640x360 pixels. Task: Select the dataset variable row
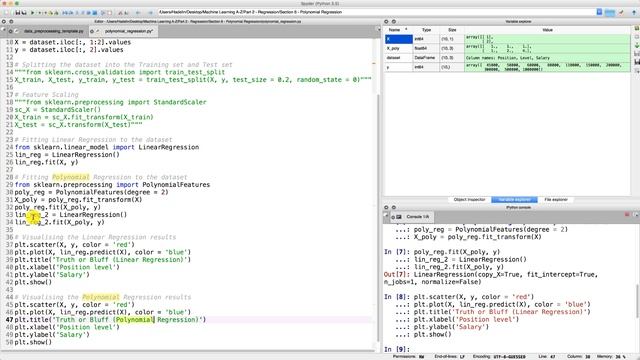507,58
